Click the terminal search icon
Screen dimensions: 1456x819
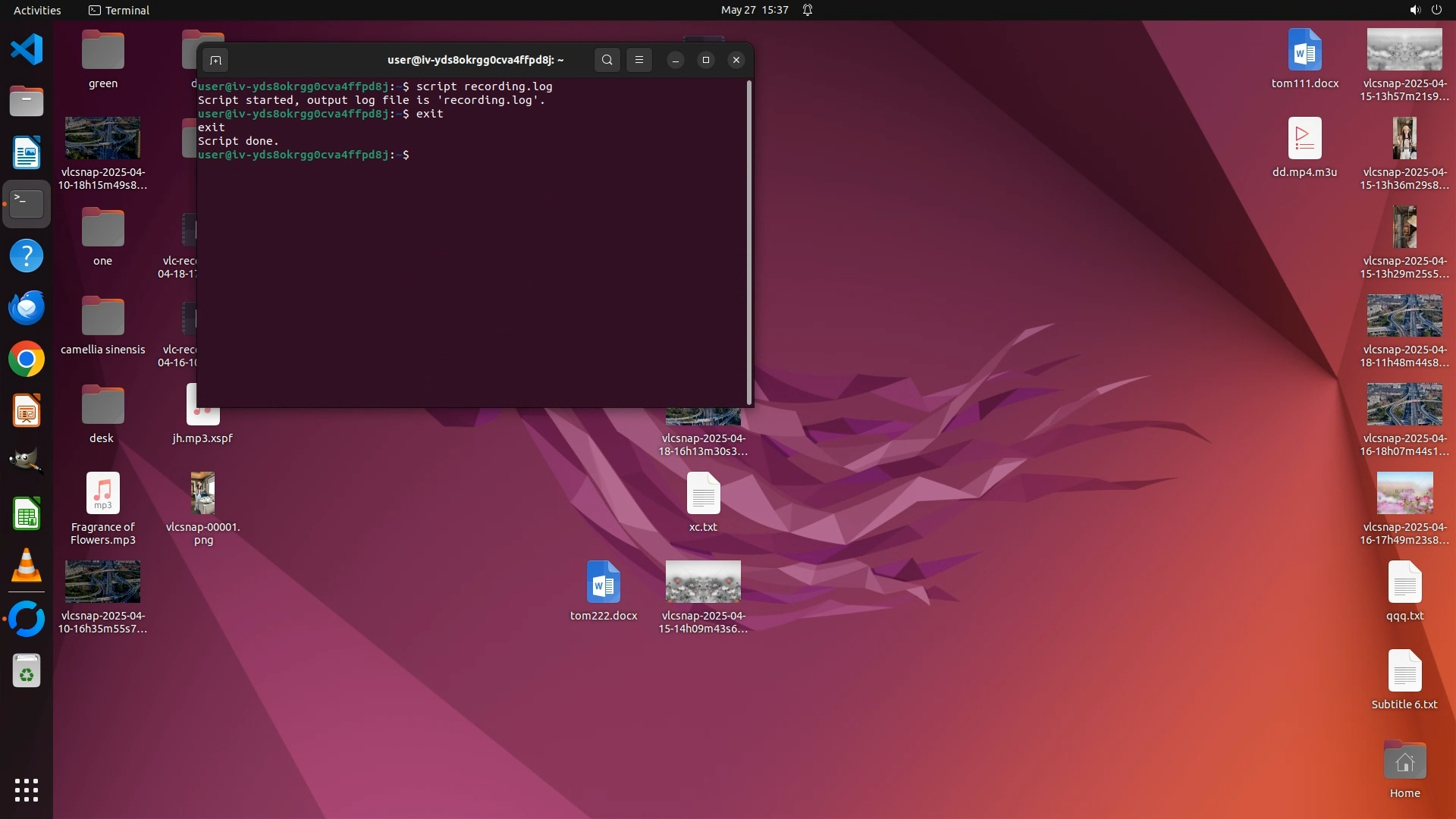[607, 60]
